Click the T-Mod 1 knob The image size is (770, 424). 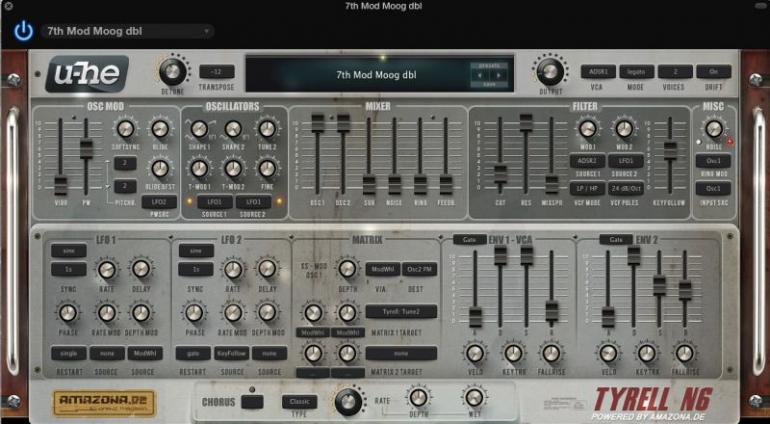click(x=199, y=169)
